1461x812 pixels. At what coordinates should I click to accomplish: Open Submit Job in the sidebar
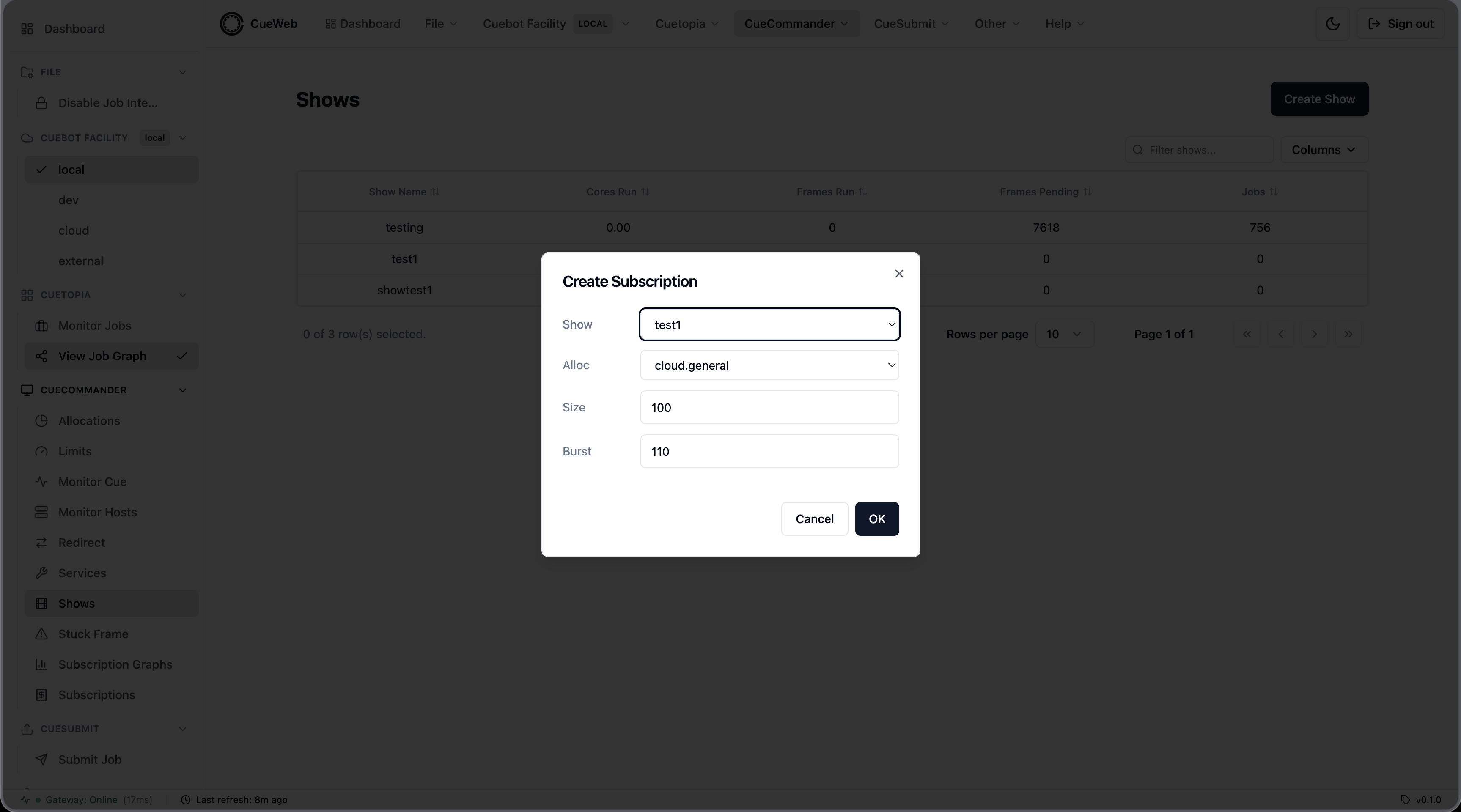click(111, 760)
